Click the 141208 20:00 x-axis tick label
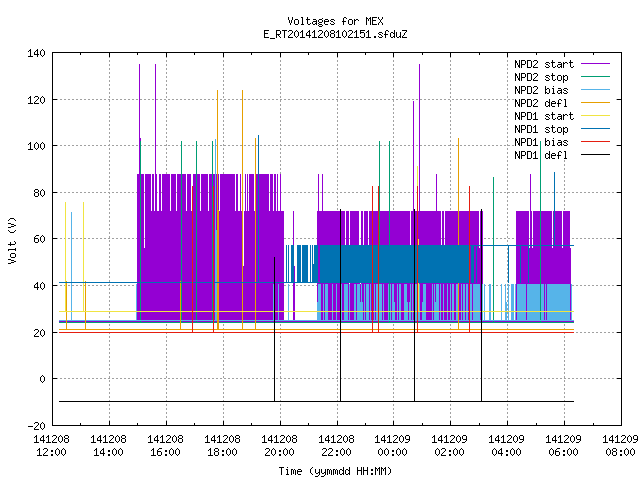 280,446
